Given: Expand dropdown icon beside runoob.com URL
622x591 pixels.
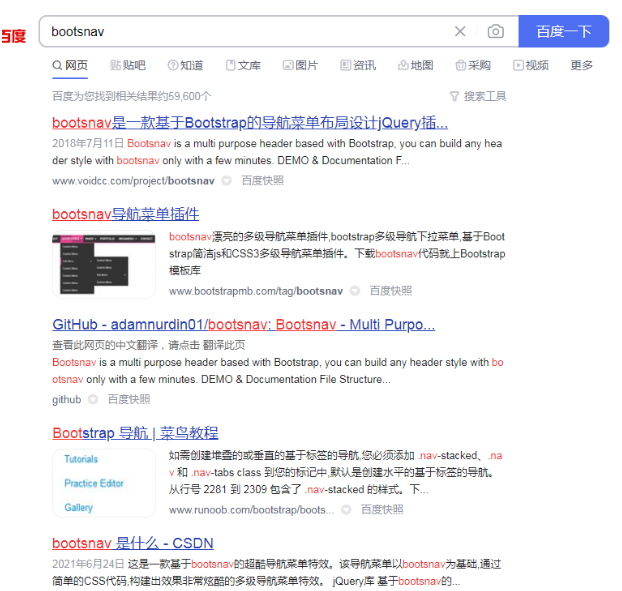Looking at the screenshot, I should click(x=346, y=510).
